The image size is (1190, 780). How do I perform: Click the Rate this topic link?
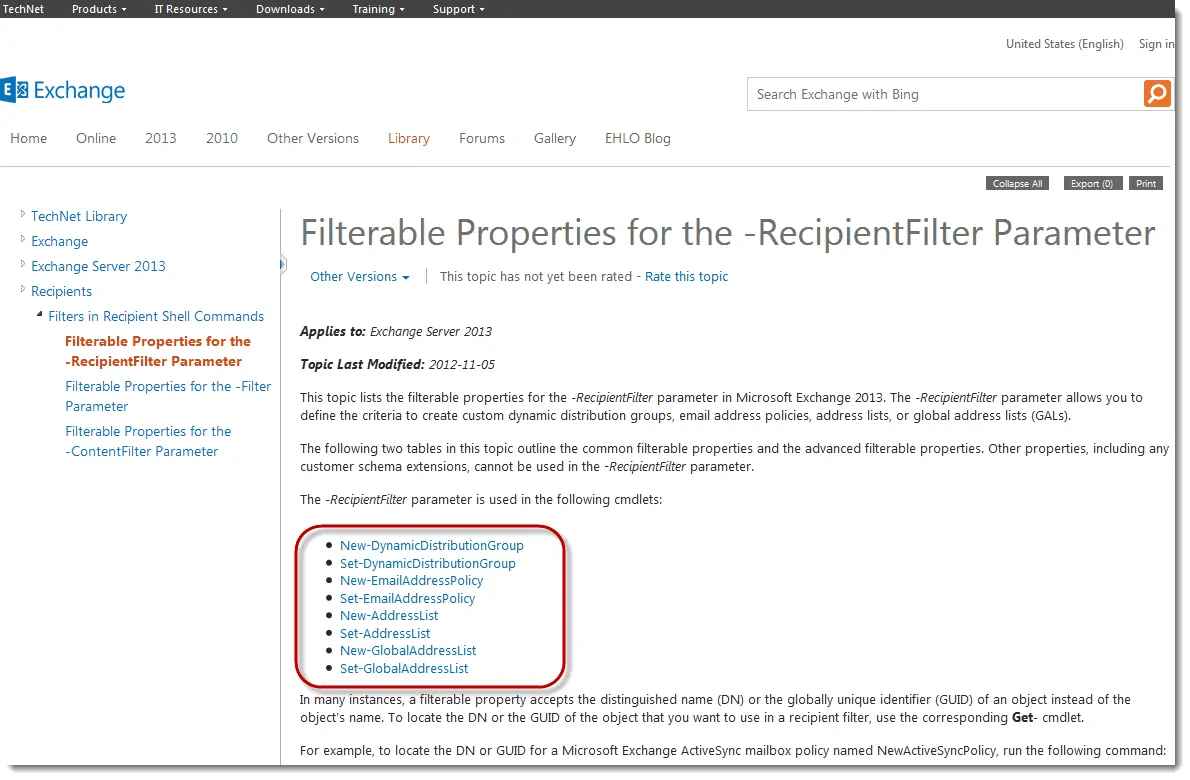tap(686, 277)
